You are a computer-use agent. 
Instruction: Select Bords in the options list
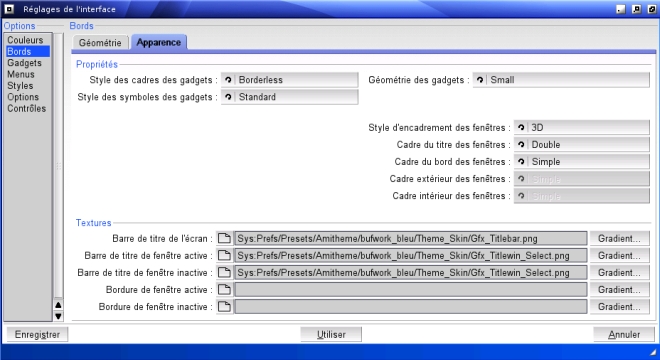[27, 51]
